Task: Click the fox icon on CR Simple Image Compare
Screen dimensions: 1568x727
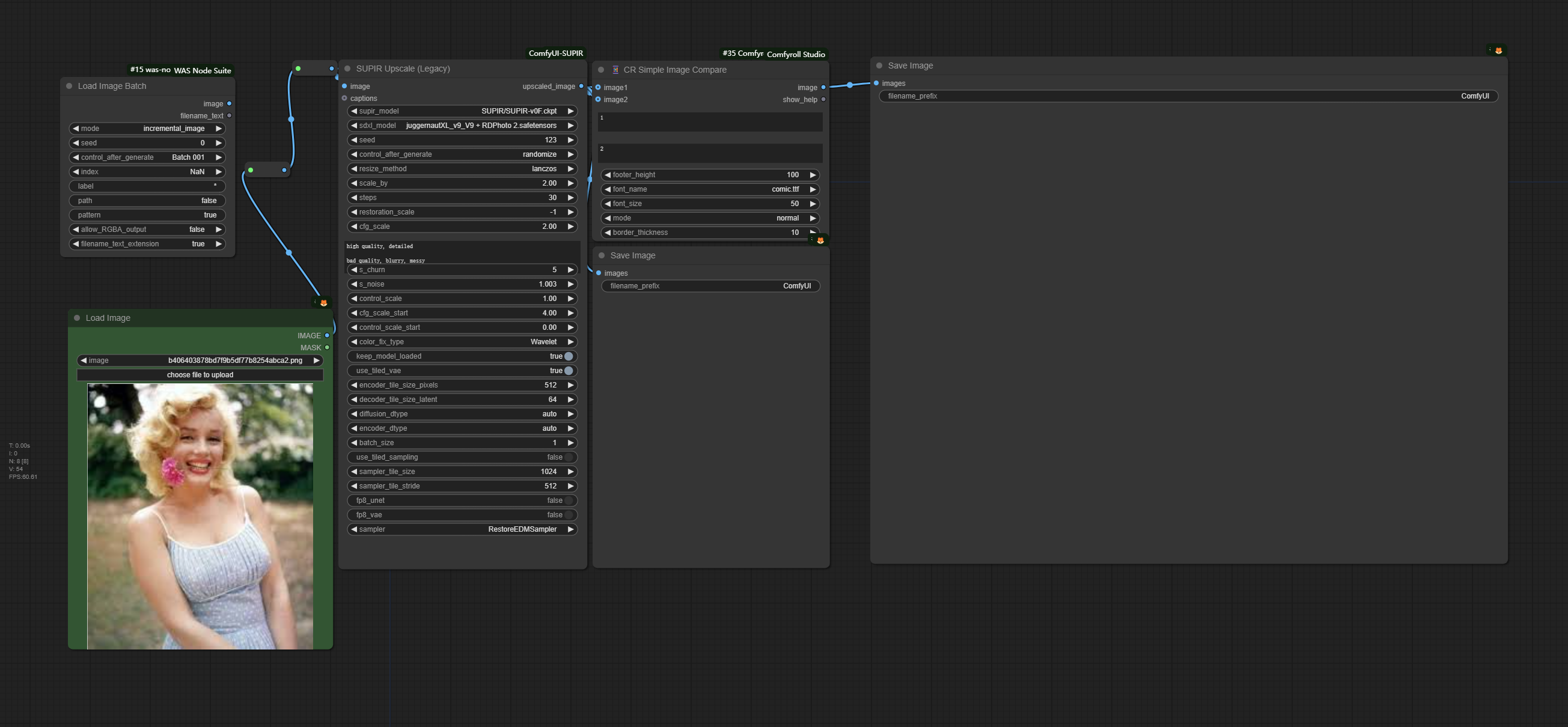Action: (820, 240)
